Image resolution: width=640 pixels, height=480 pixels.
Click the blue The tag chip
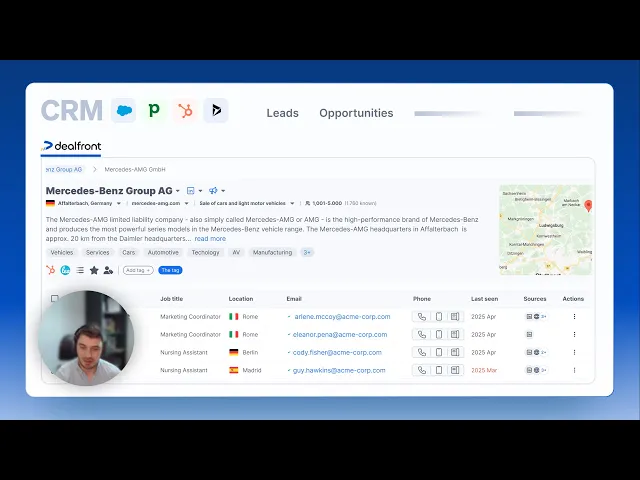170,270
